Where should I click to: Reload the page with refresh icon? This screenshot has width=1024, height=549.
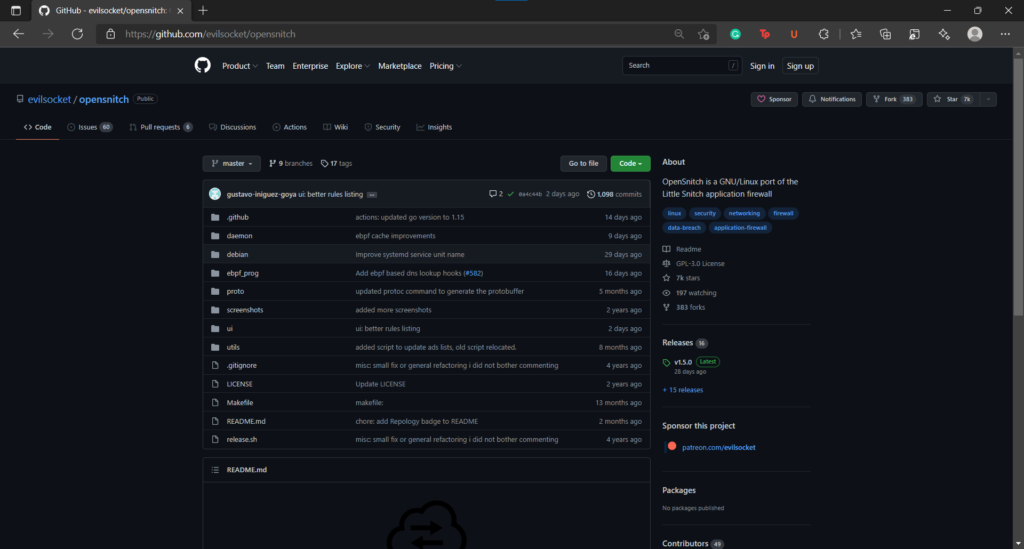pyautogui.click(x=77, y=34)
